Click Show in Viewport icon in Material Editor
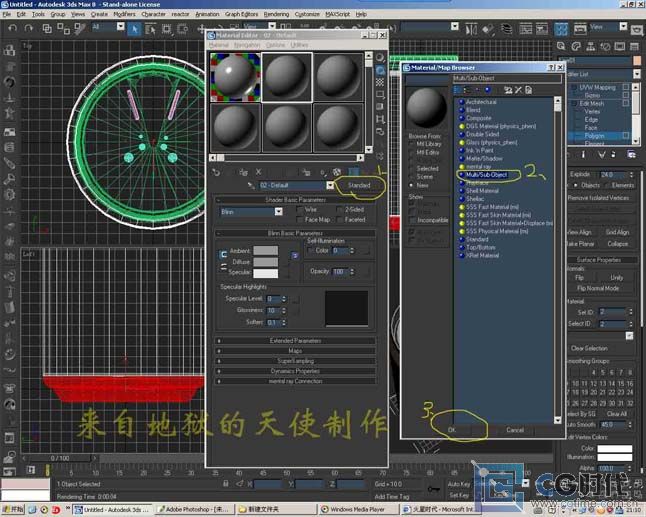This screenshot has width=646, height=517. [x=337, y=172]
